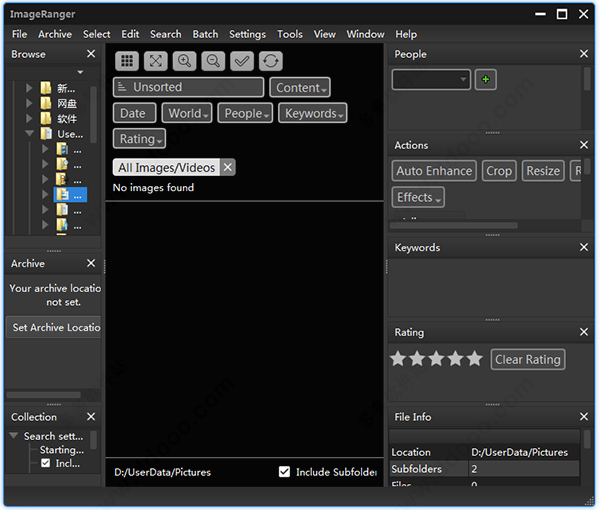Viewport: 600px width, 510px height.
Task: Open the File menu
Action: (20, 34)
